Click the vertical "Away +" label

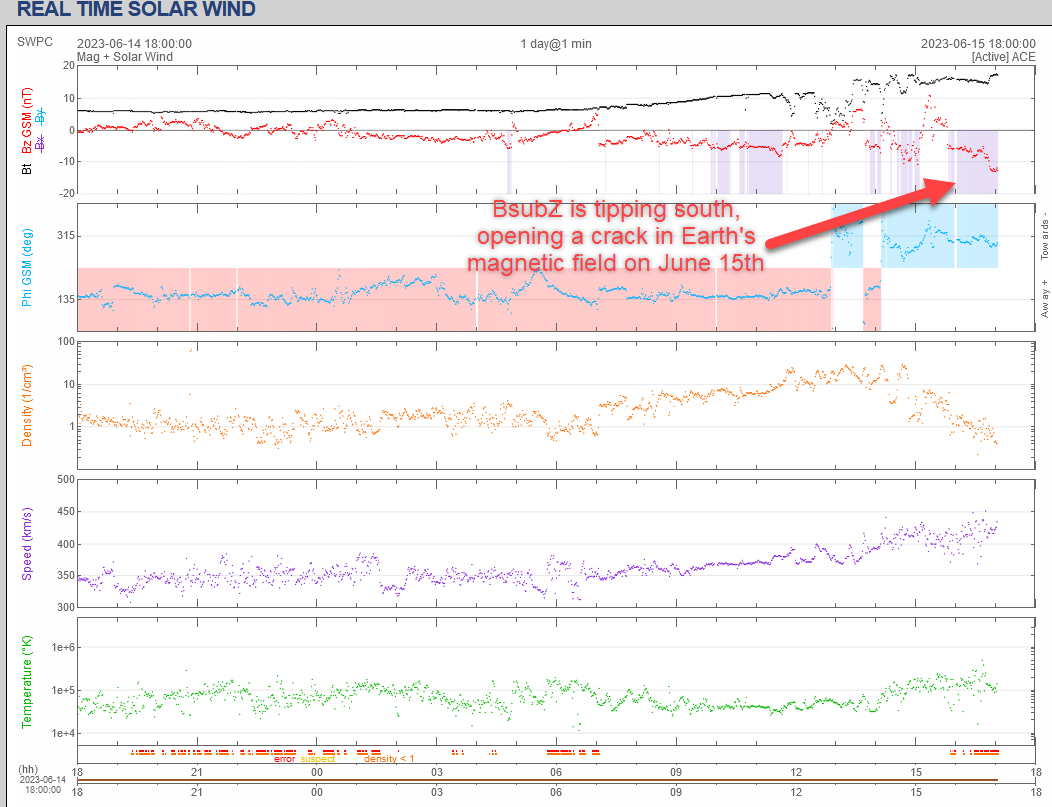[x=1044, y=299]
